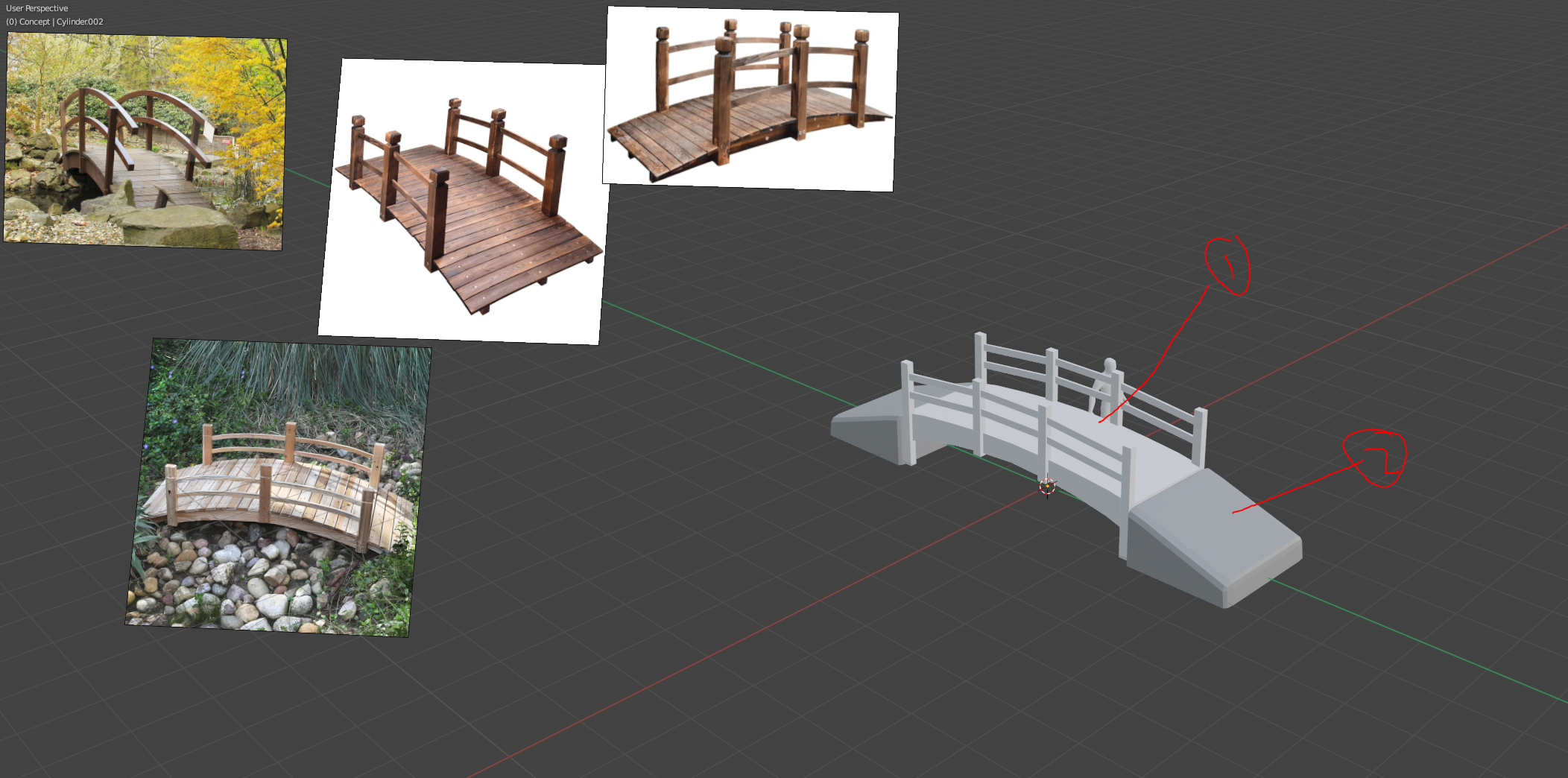Select the garden bridge photo with yellow foliage
Screen dimensions: 1568x778
click(145, 142)
